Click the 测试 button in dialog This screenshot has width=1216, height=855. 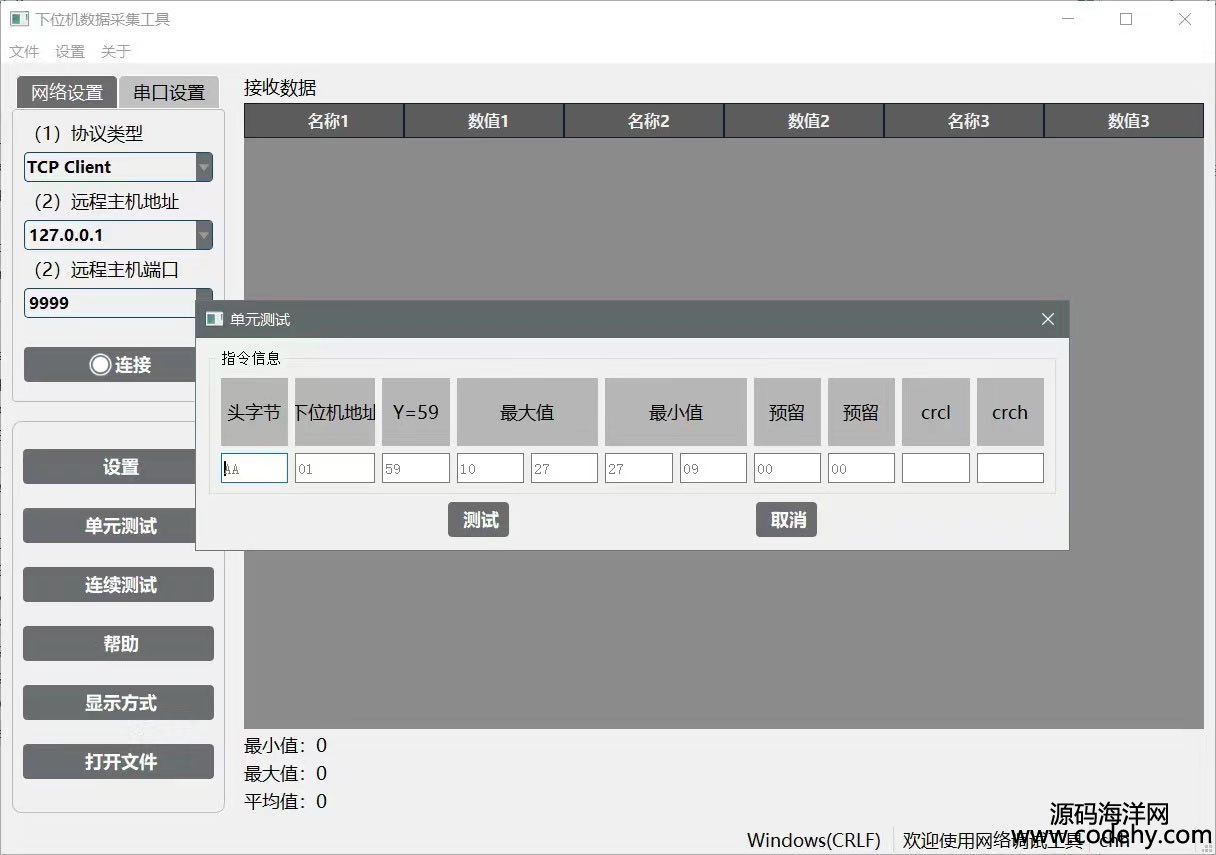point(478,520)
